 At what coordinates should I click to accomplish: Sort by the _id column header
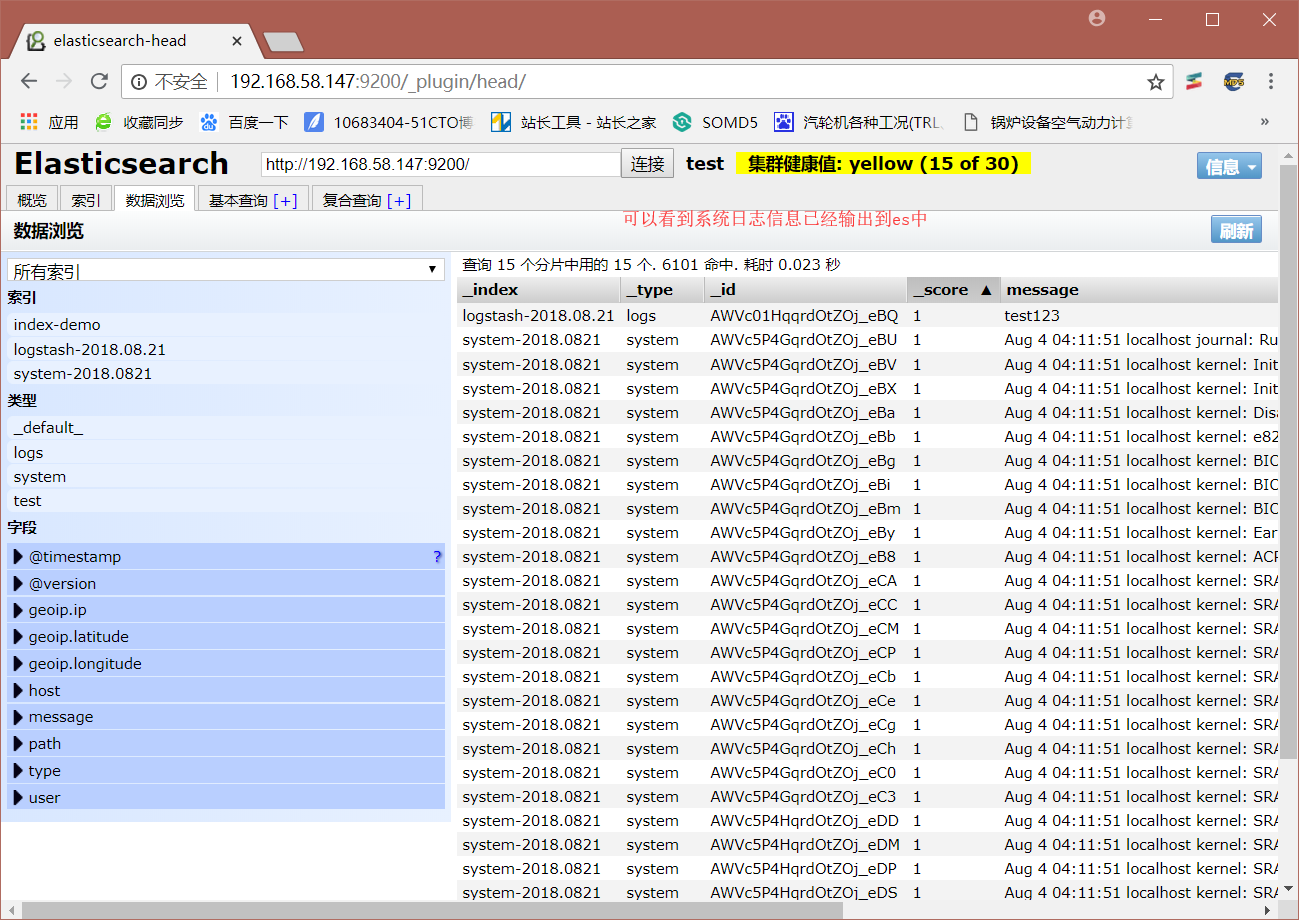[805, 290]
